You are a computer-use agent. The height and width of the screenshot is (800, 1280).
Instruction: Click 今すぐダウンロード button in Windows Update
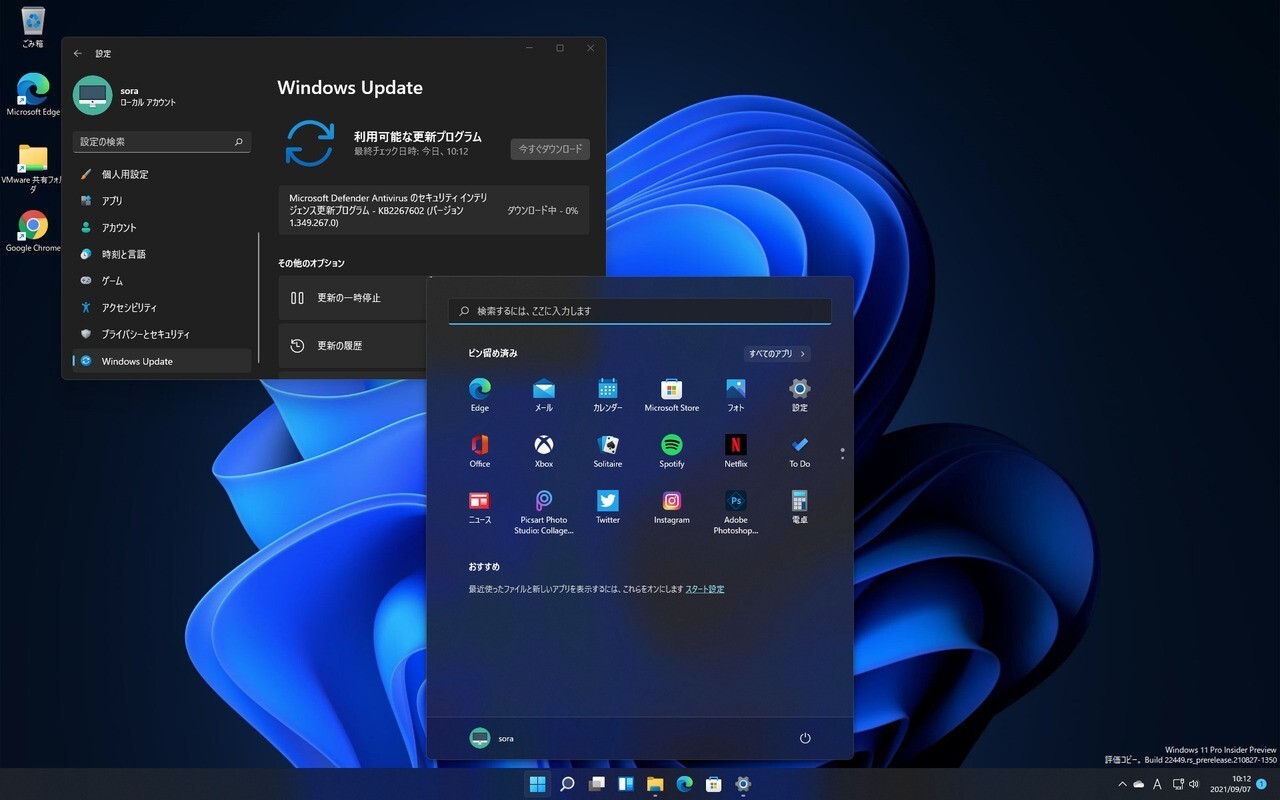[550, 149]
